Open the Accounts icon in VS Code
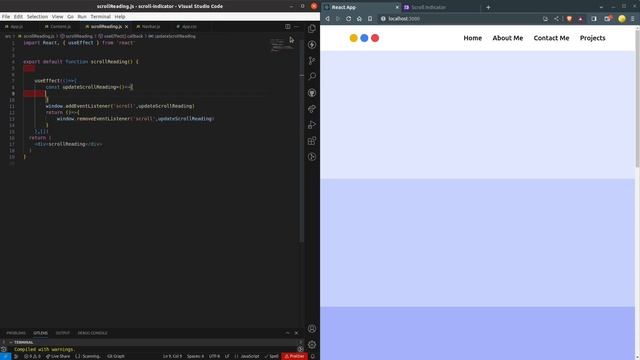 (x=312, y=329)
